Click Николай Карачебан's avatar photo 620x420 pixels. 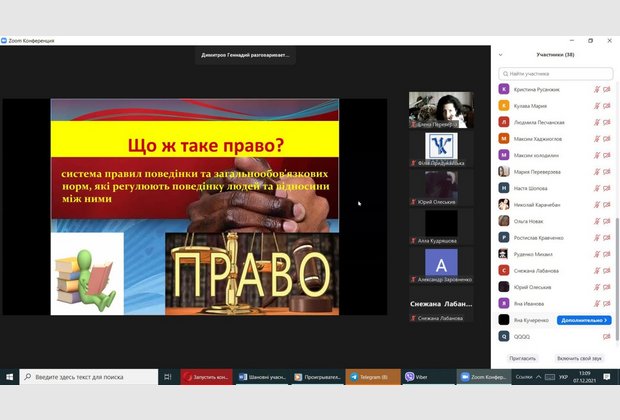[504, 204]
